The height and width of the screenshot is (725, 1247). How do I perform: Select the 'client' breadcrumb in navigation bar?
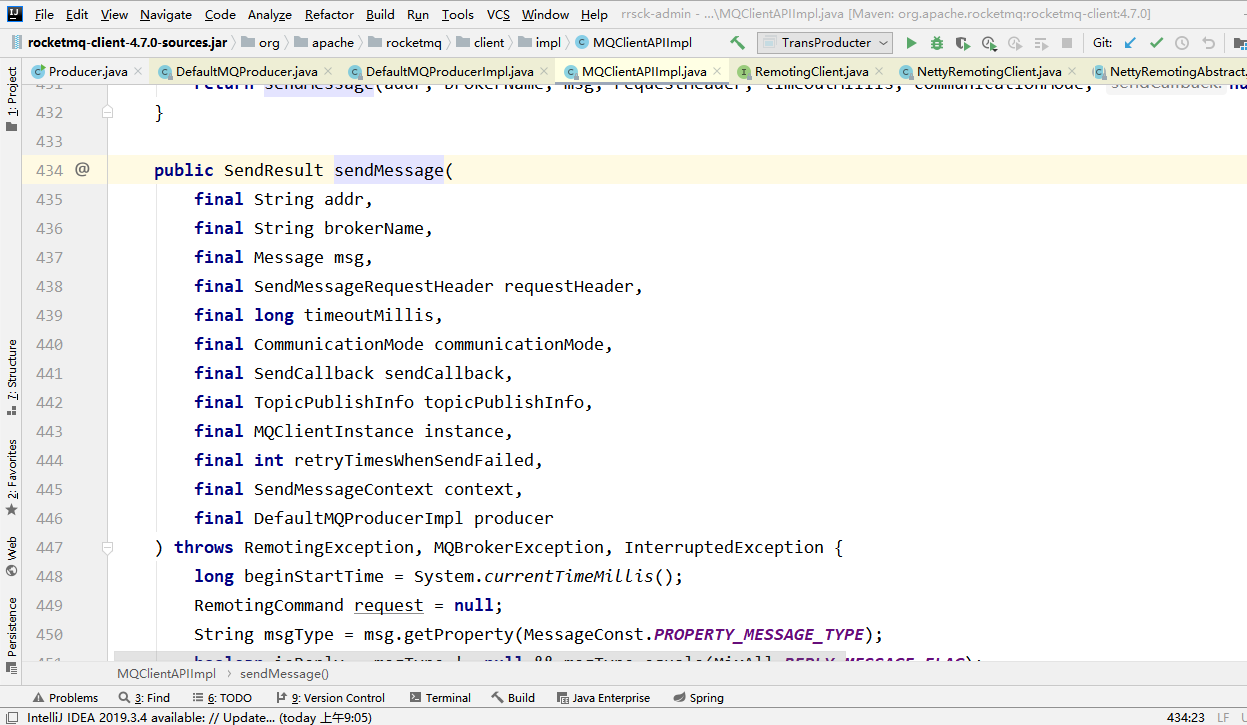(x=481, y=43)
